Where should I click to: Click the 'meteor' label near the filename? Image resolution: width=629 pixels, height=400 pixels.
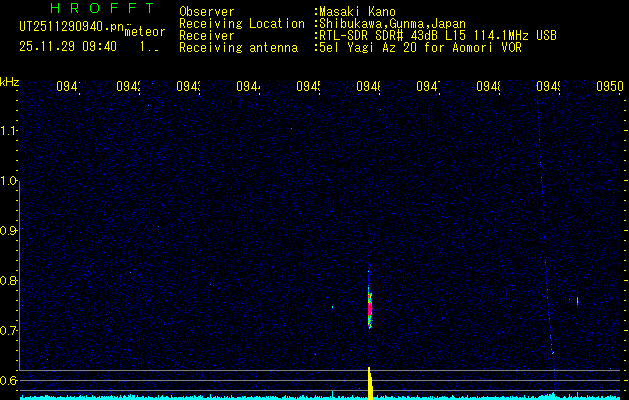coord(144,32)
